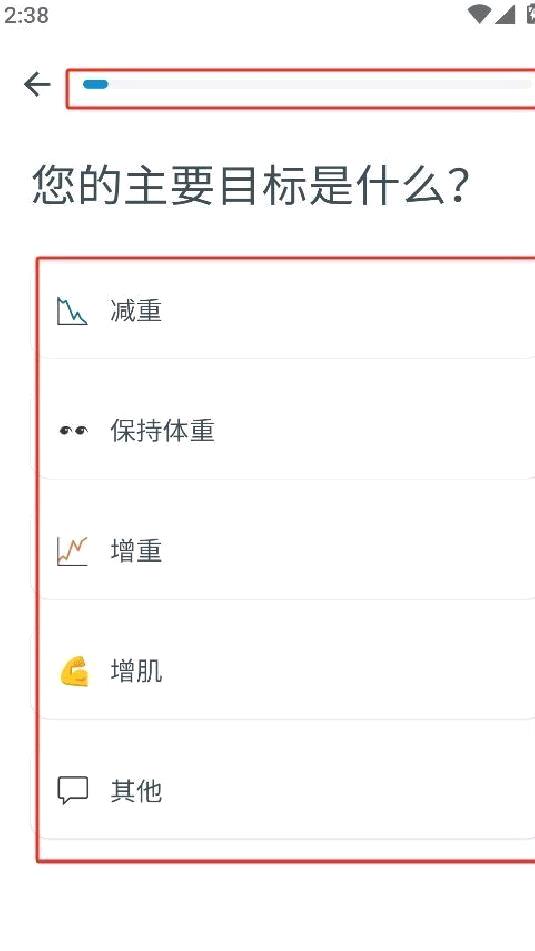Screen dimensions: 535x951
Task: Click the declining chart icon beside 减重
Action: click(x=72, y=311)
